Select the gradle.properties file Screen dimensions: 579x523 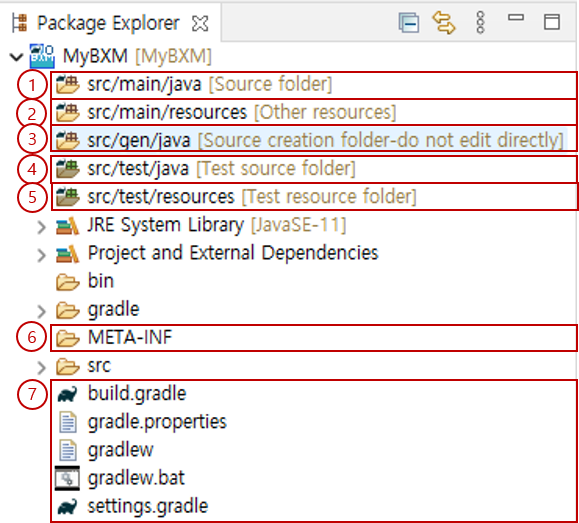pos(157,422)
